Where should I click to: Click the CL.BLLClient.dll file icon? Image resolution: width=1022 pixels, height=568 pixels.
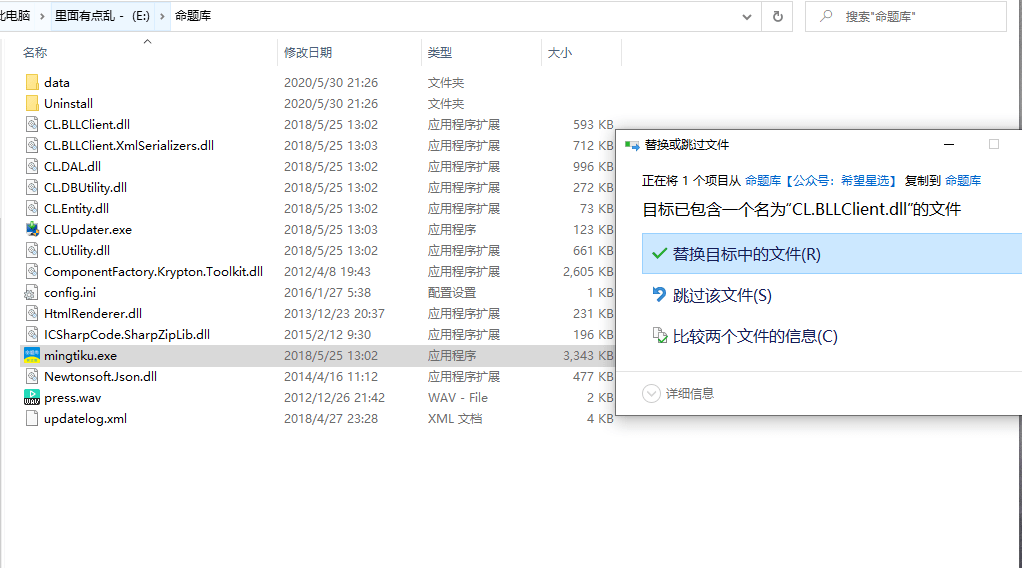[32, 124]
